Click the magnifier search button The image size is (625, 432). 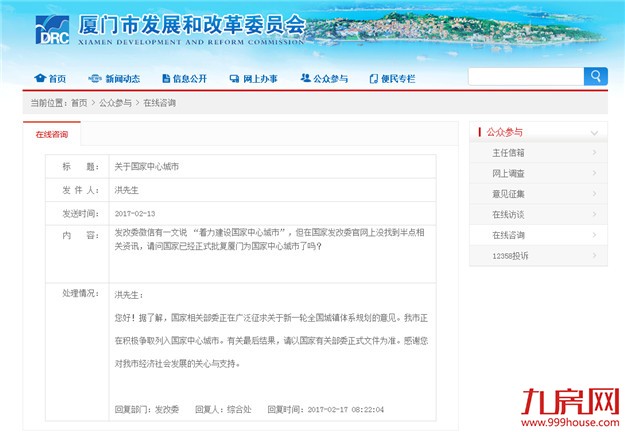pyautogui.click(x=596, y=76)
